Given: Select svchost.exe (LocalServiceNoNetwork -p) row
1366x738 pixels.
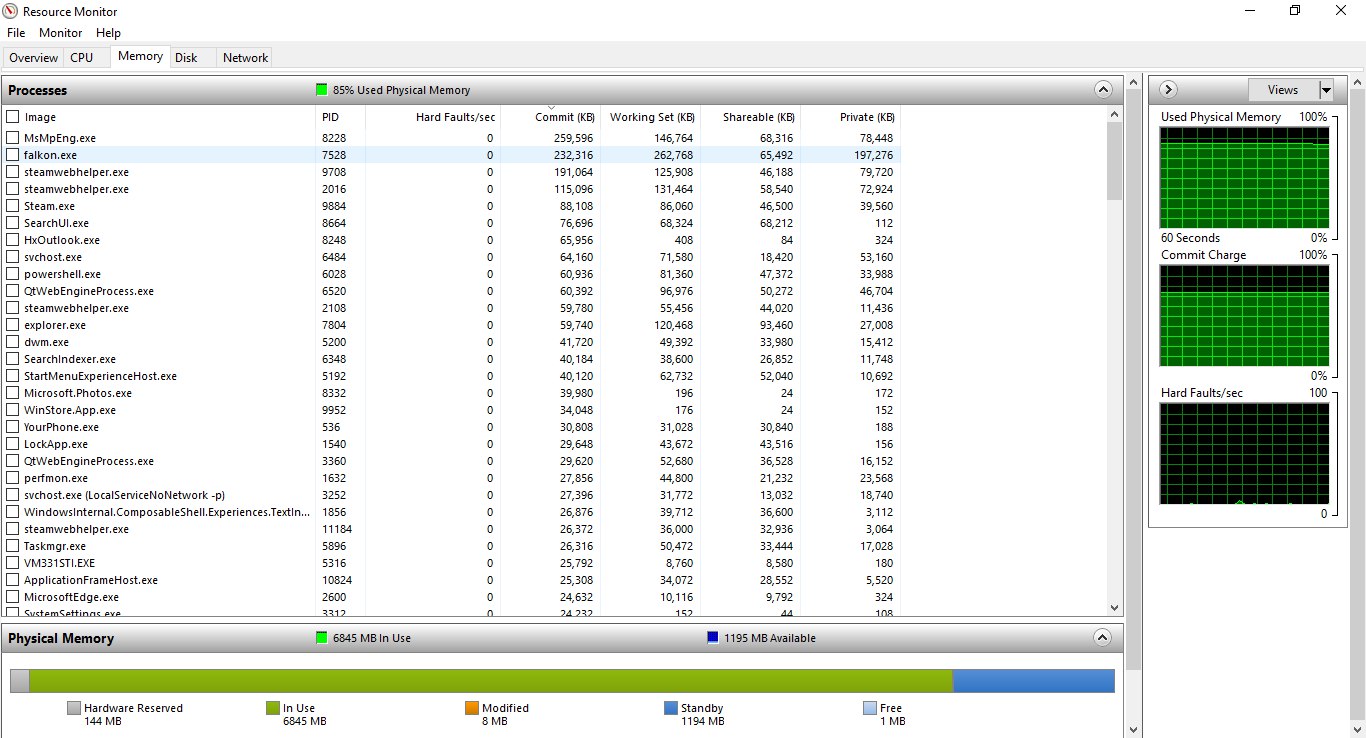Looking at the screenshot, I should pyautogui.click(x=452, y=495).
